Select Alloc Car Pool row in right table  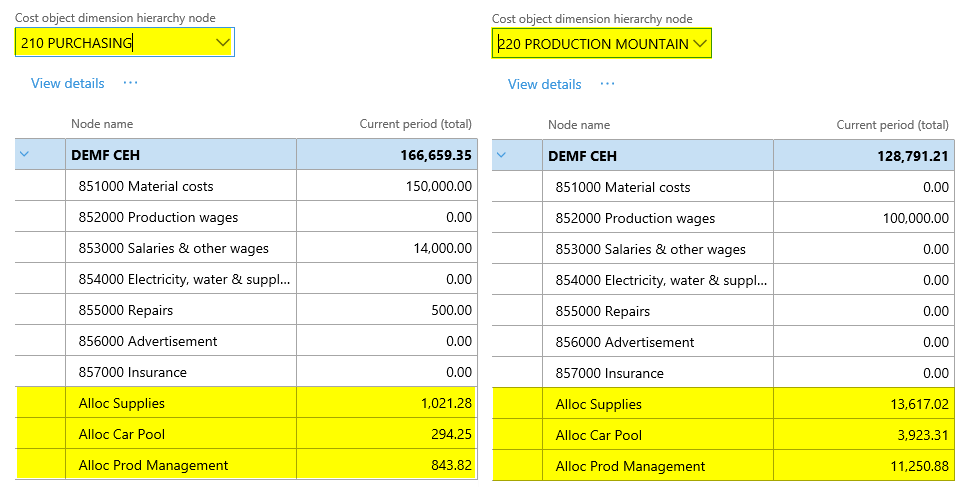tap(599, 435)
